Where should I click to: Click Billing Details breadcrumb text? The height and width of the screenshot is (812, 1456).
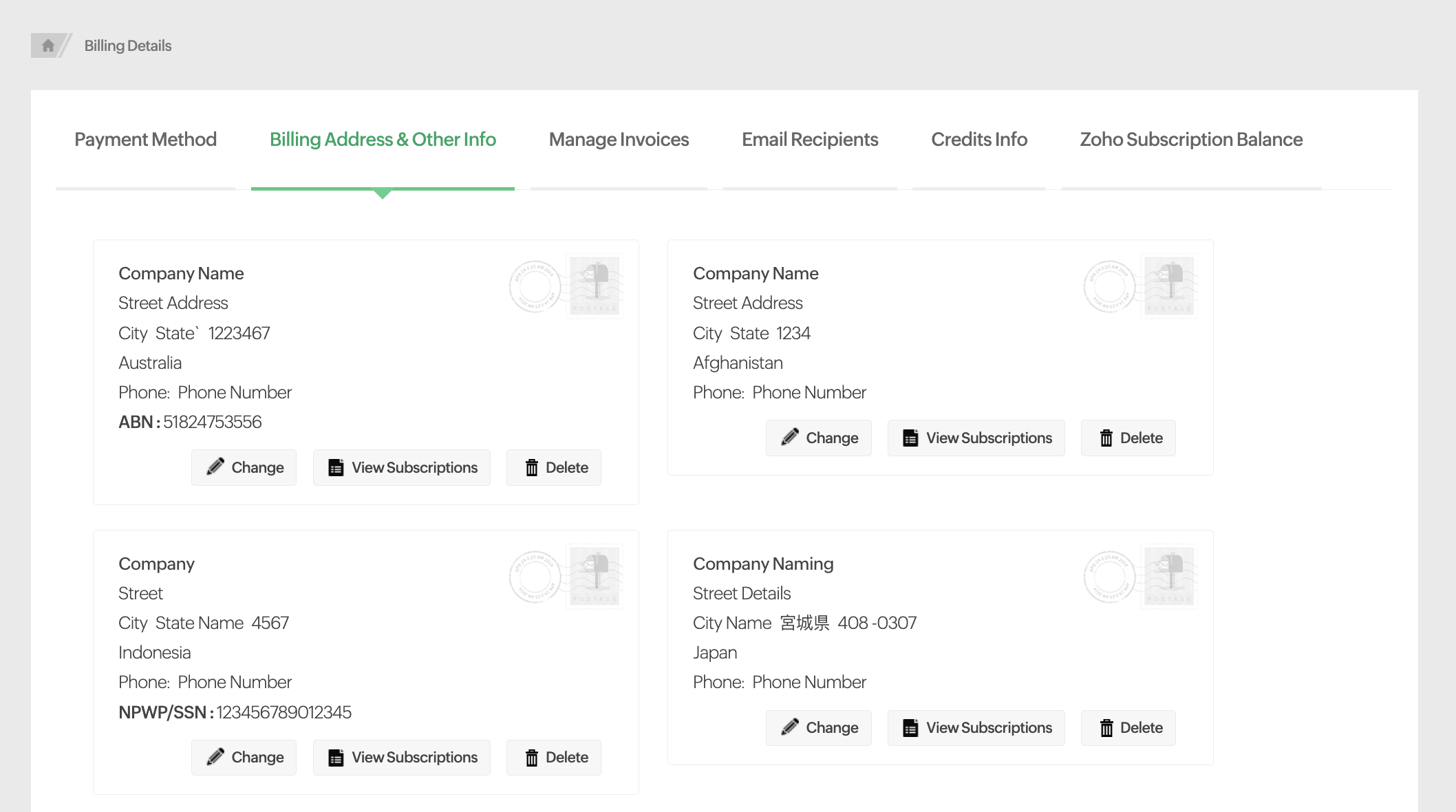[x=128, y=45]
